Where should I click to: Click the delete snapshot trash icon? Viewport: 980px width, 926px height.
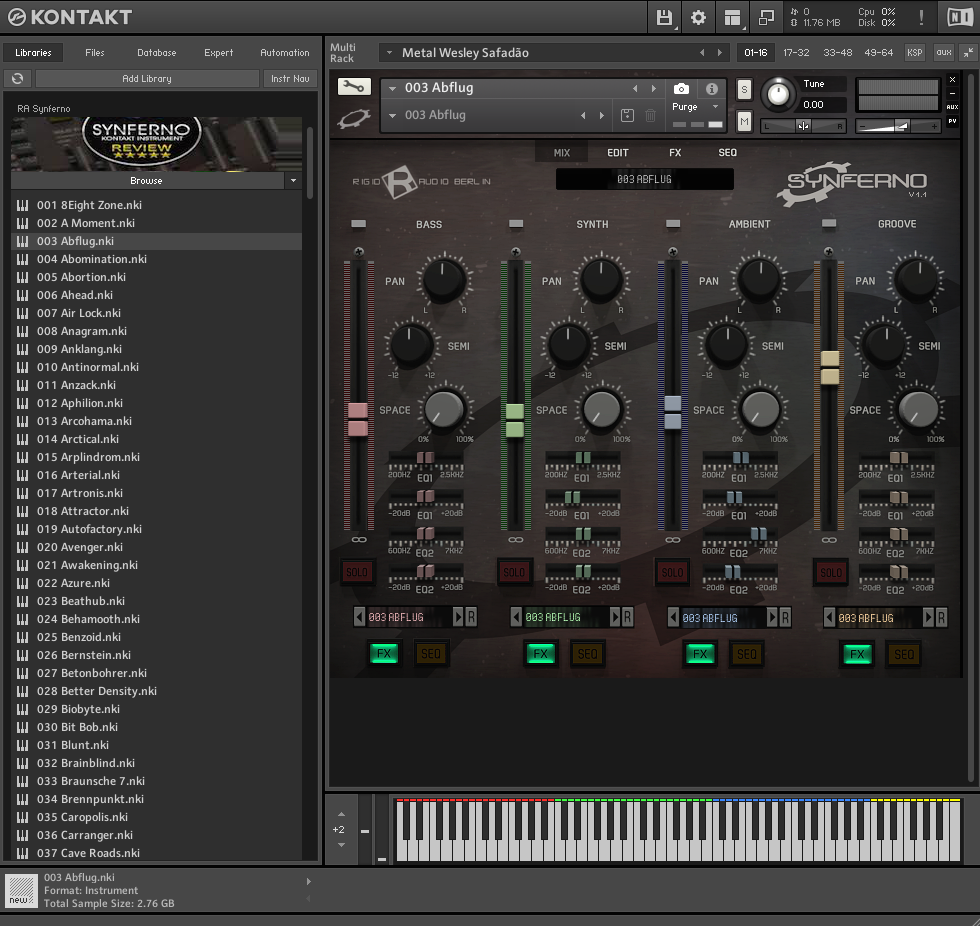650,115
